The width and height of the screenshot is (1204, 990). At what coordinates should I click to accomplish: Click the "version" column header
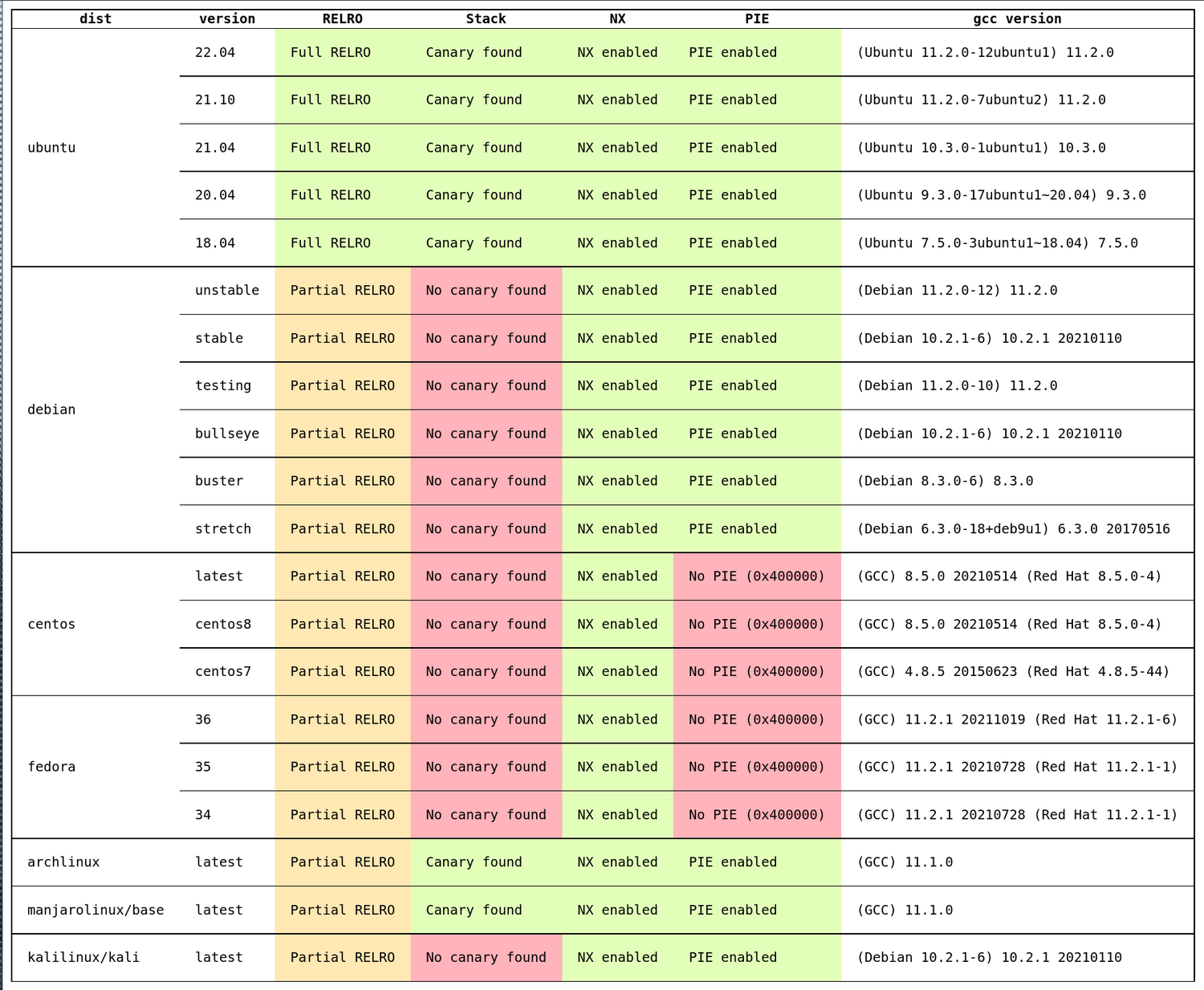[x=227, y=18]
